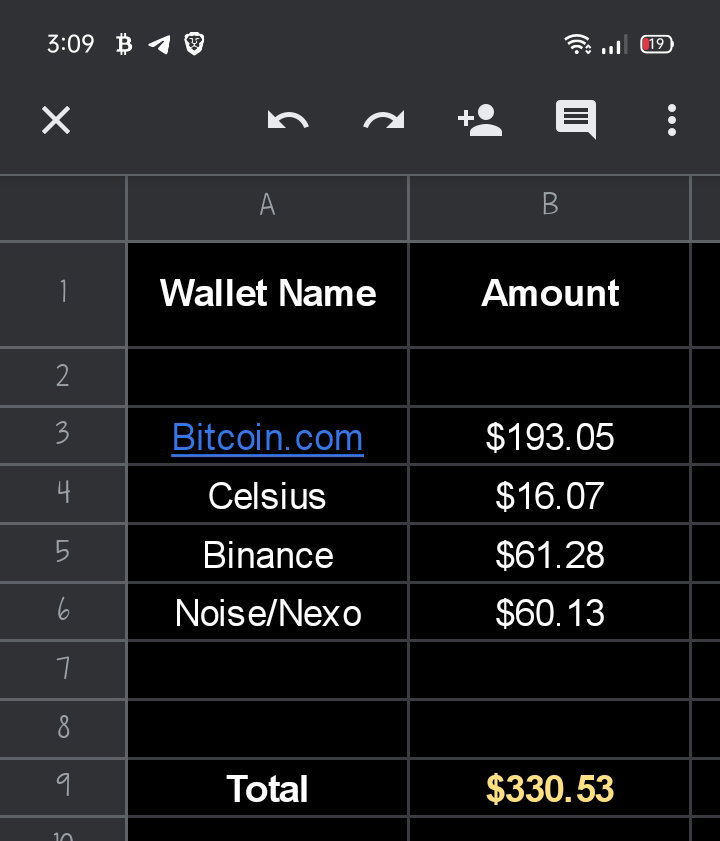Tap the redo arrow icon

[x=384, y=120]
